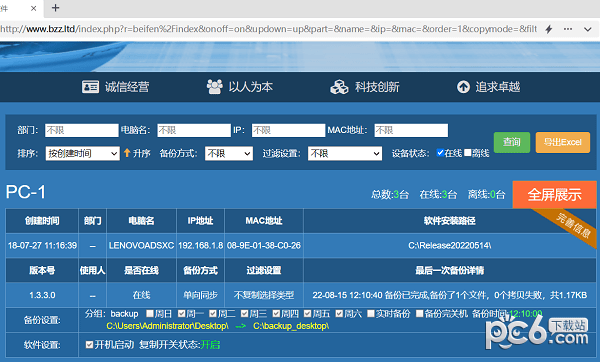Uncheck the 周六 backup day checkbox

tap(339, 314)
